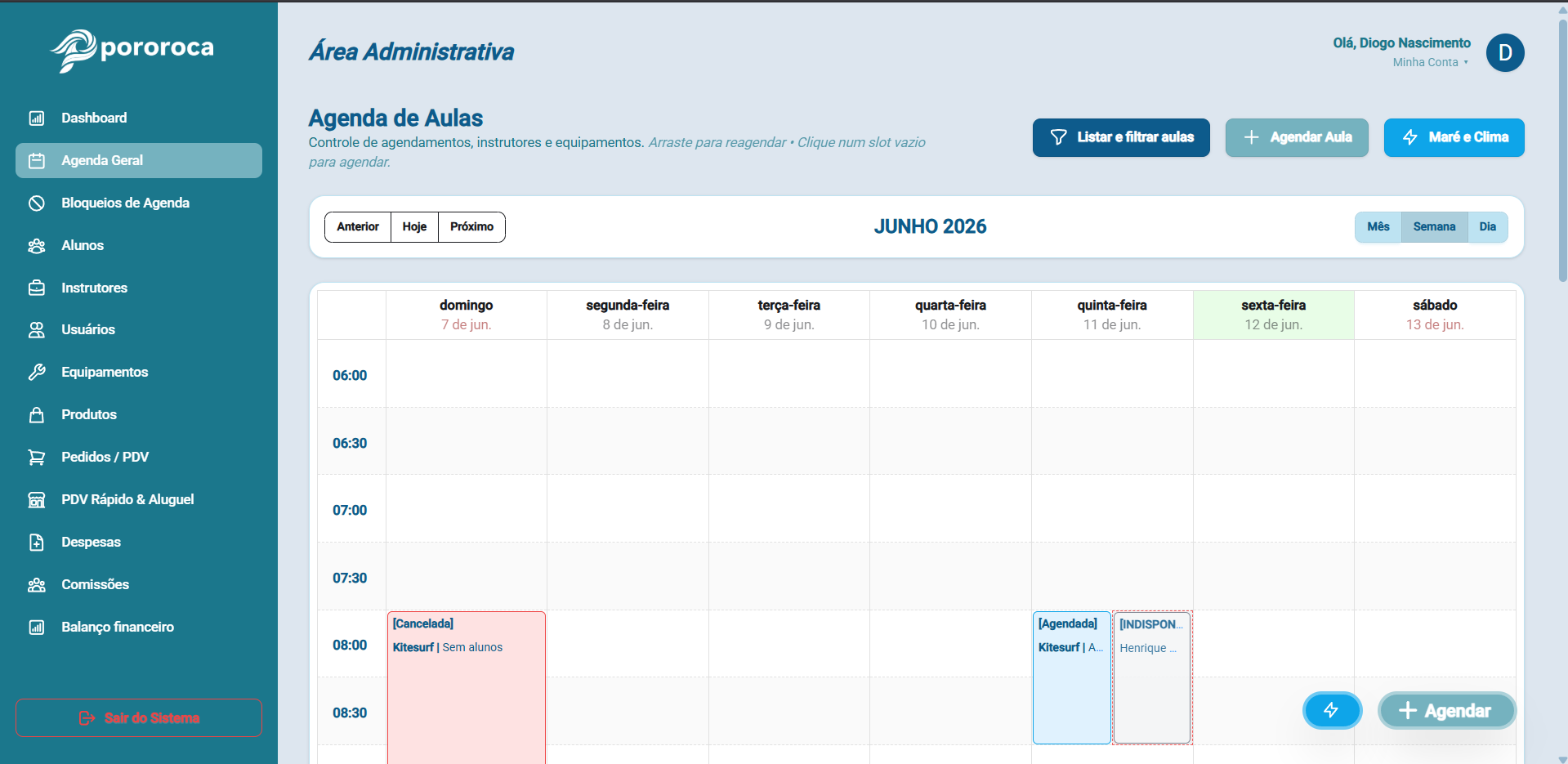This screenshot has width=1568, height=764.
Task: Click Listar e filtrar aulas button
Action: (x=1121, y=137)
